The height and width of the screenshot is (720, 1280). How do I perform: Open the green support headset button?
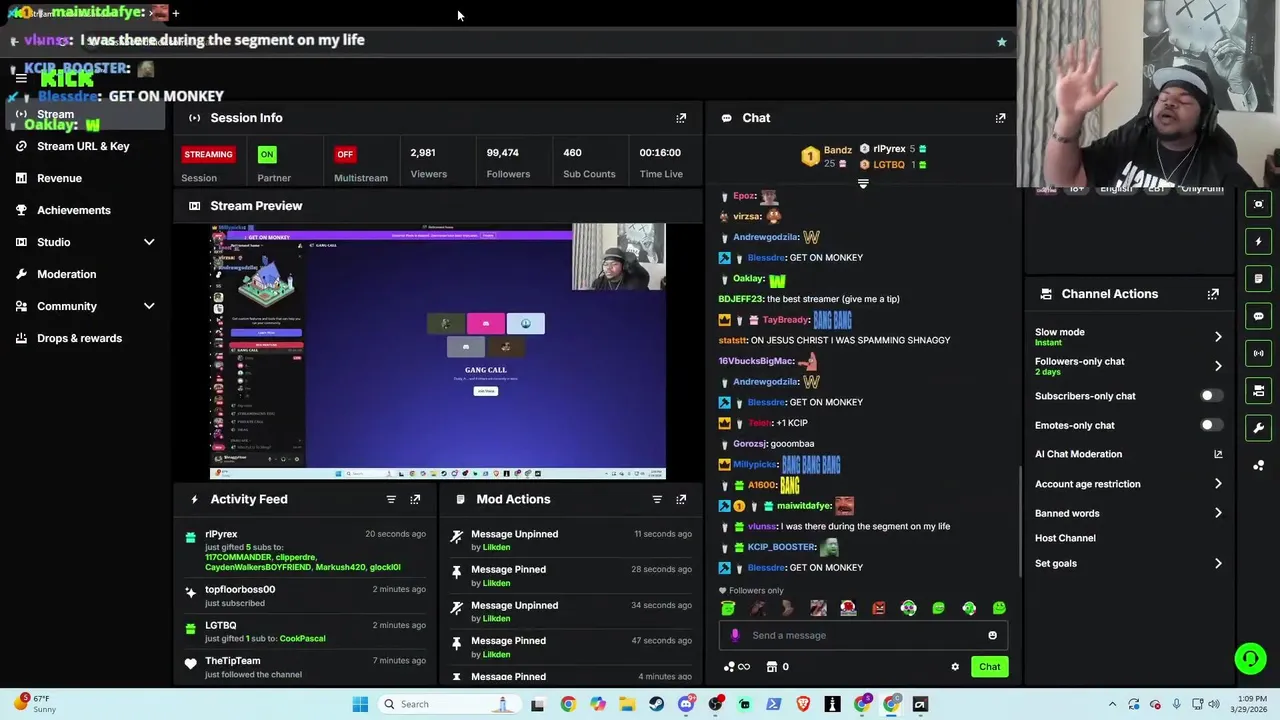pyautogui.click(x=1250, y=658)
